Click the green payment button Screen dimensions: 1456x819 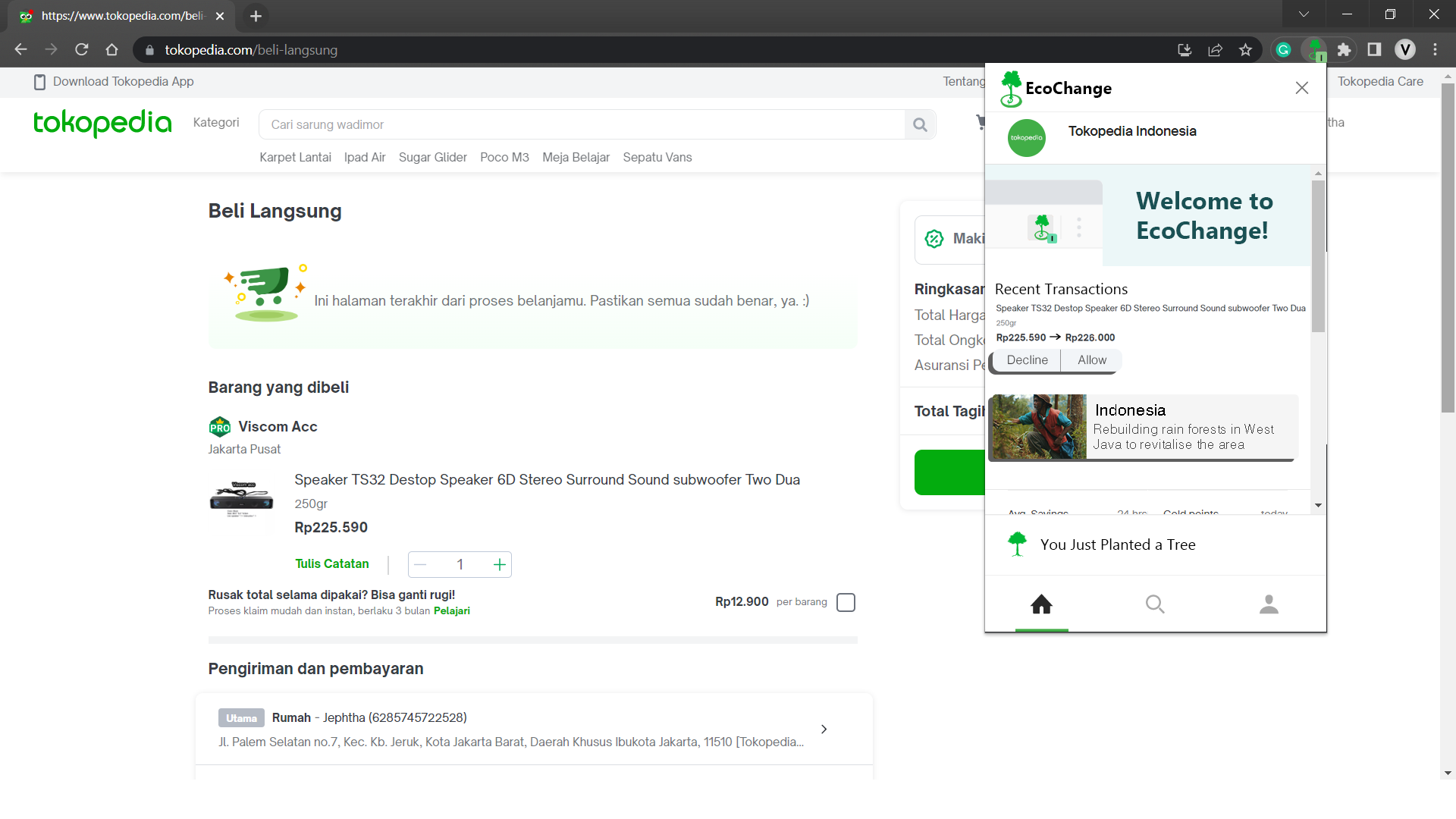(949, 472)
